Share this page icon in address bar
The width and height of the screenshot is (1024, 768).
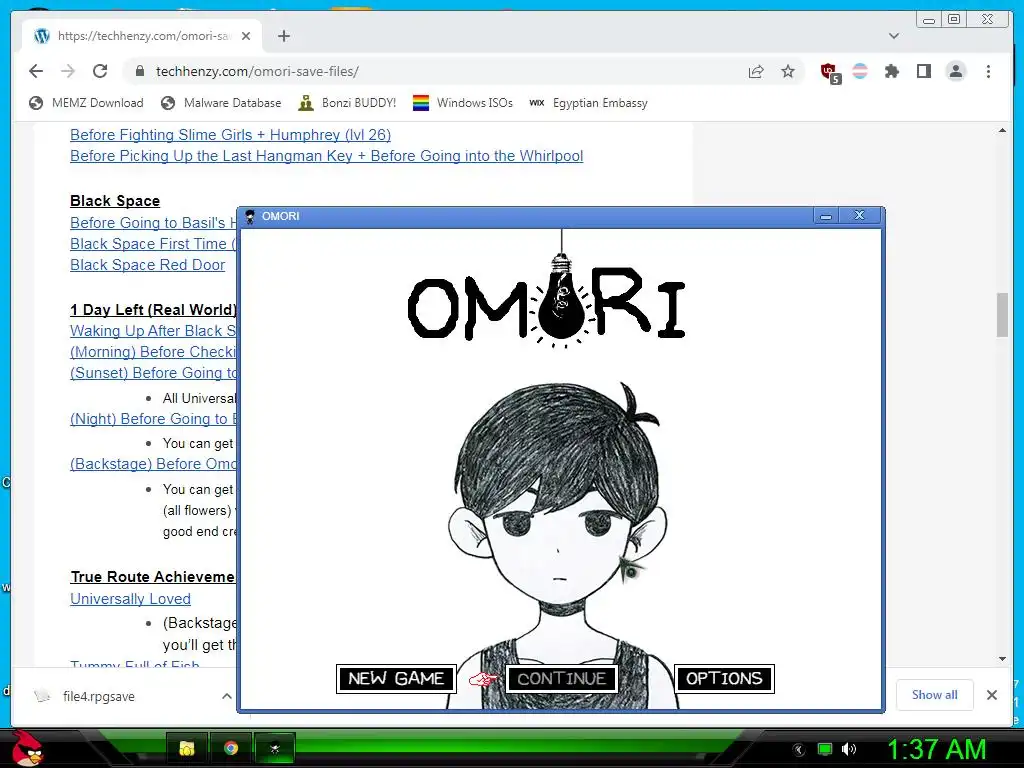(756, 71)
